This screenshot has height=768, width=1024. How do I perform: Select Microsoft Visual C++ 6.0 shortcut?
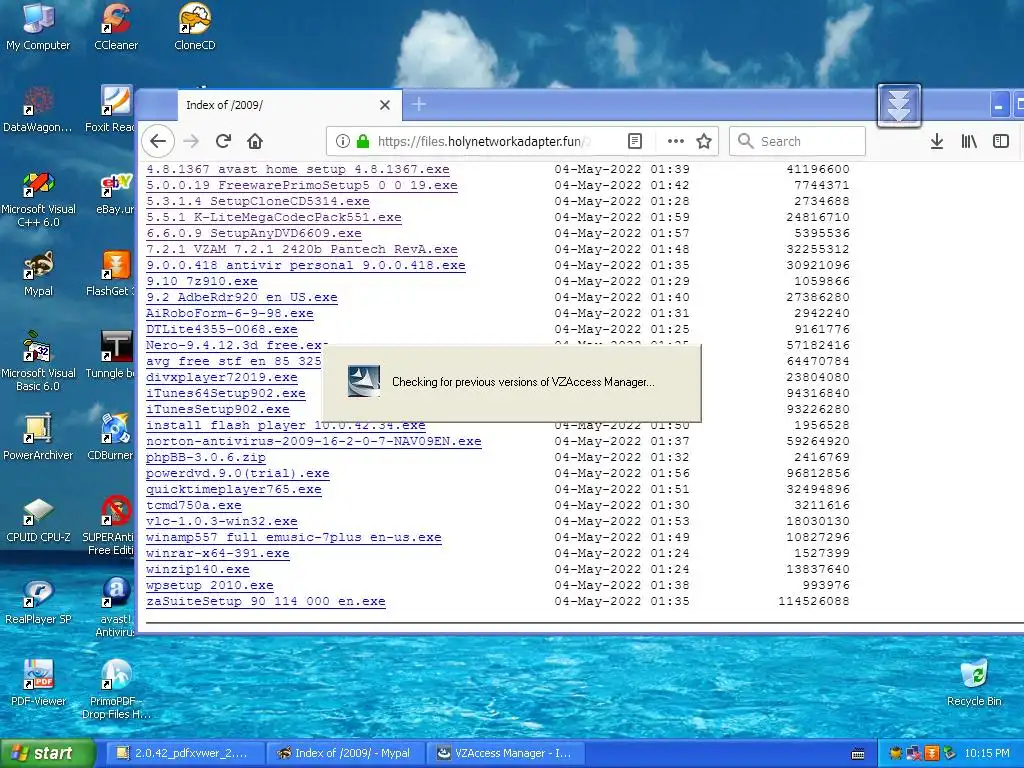[x=38, y=199]
